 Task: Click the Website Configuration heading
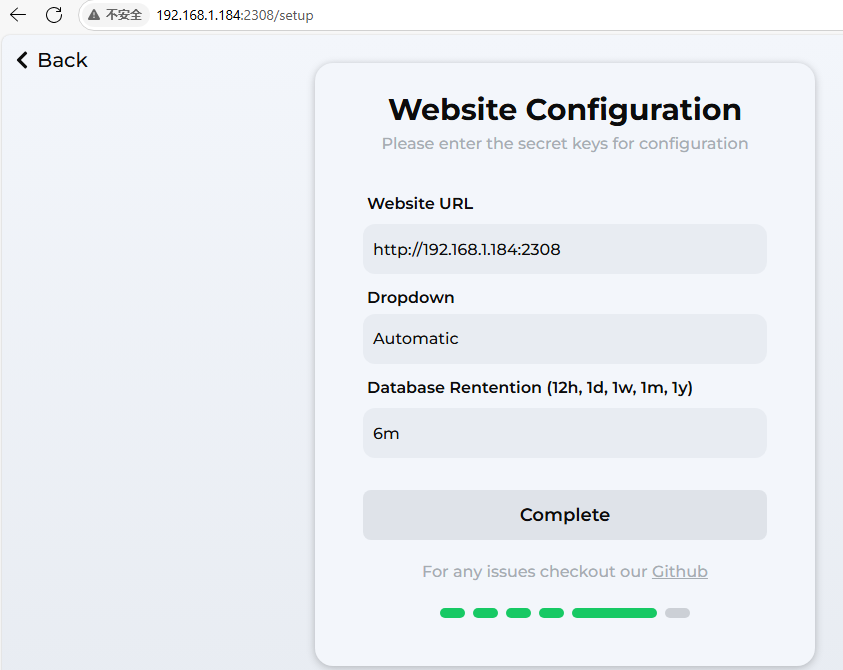[x=565, y=110]
